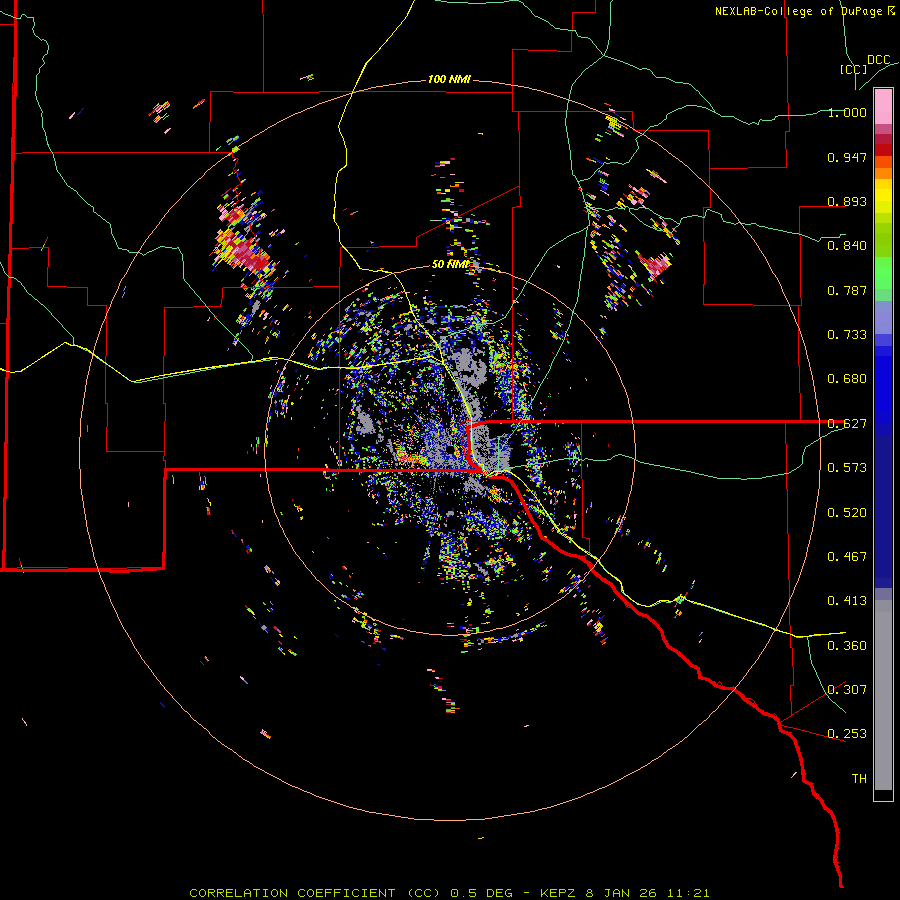Click the 0.733 scale value

(x=847, y=335)
